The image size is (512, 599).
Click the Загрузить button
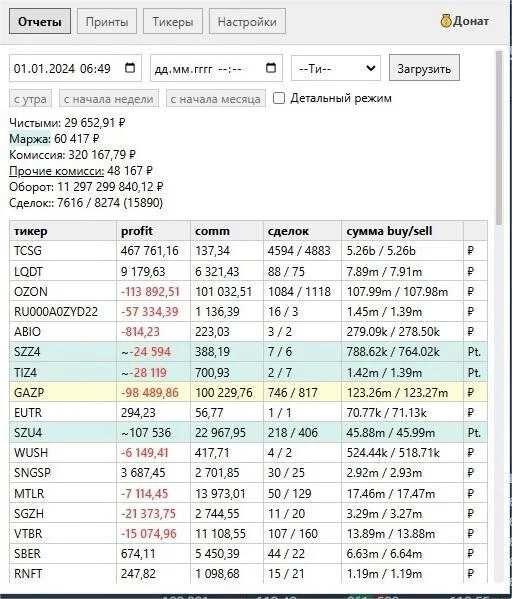(424, 68)
